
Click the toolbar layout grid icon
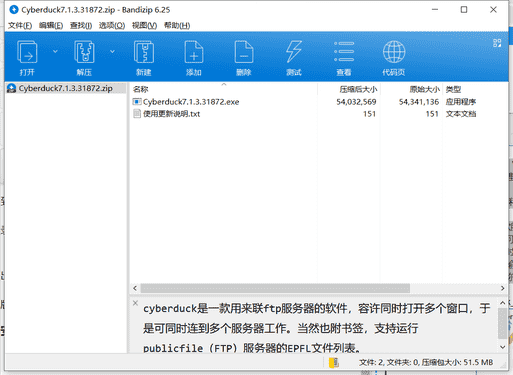tap(497, 43)
